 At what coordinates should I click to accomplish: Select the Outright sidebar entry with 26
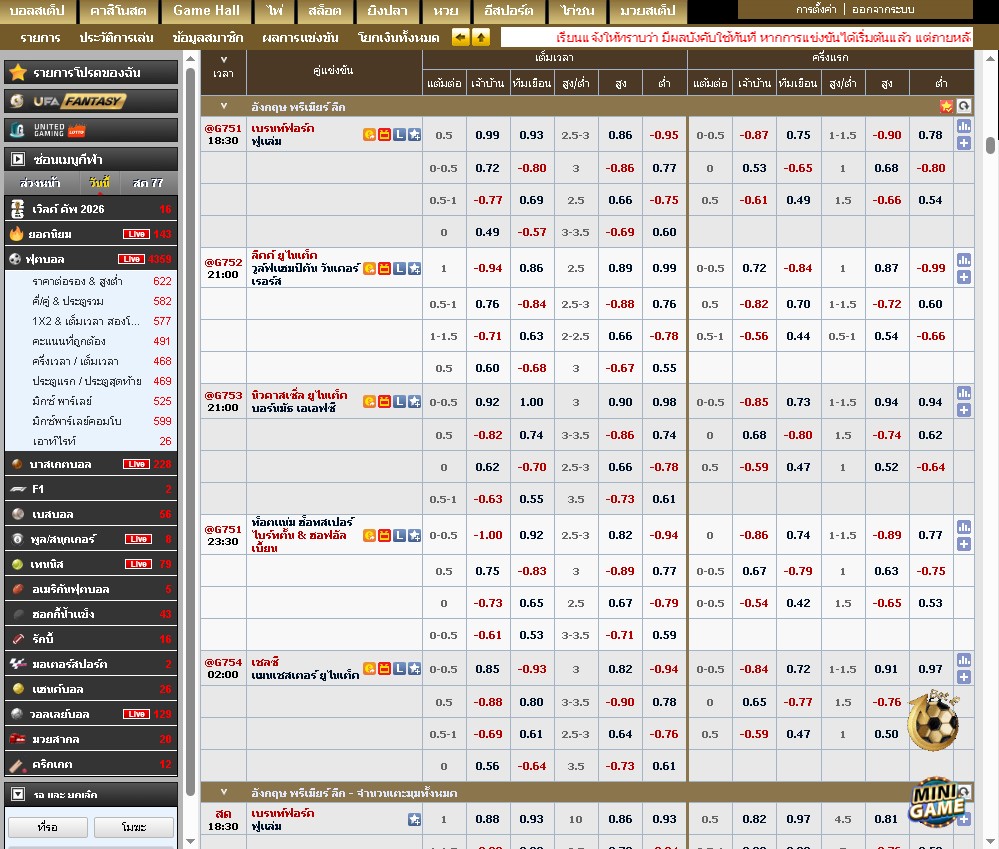click(x=91, y=441)
